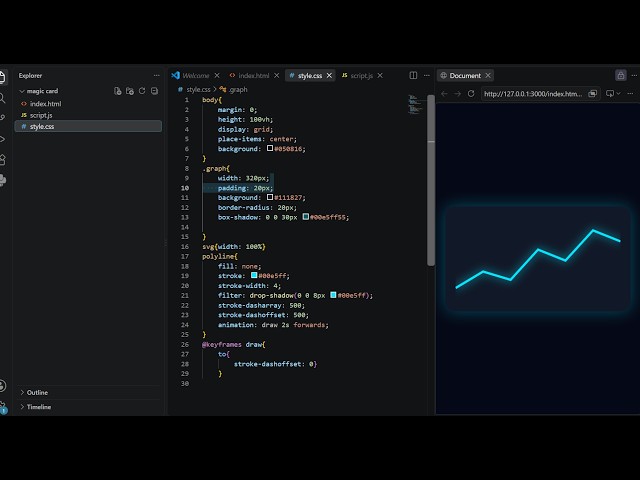The image size is (640, 480).
Task: Open the Python icon in activity bar
Action: click(2, 180)
